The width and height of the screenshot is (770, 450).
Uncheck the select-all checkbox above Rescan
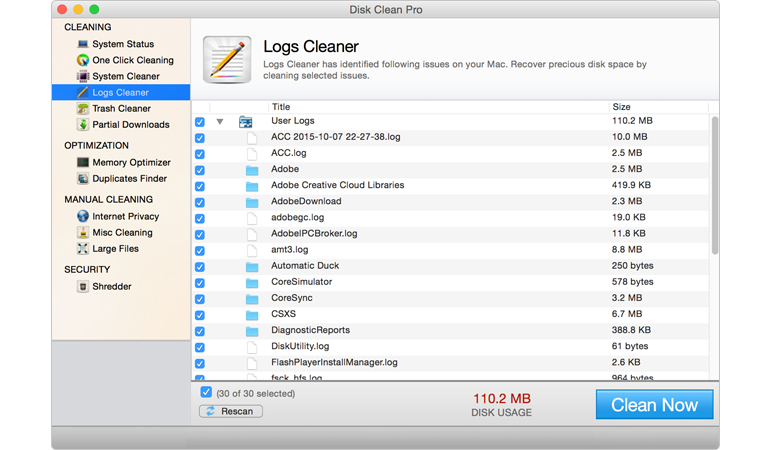click(x=206, y=393)
